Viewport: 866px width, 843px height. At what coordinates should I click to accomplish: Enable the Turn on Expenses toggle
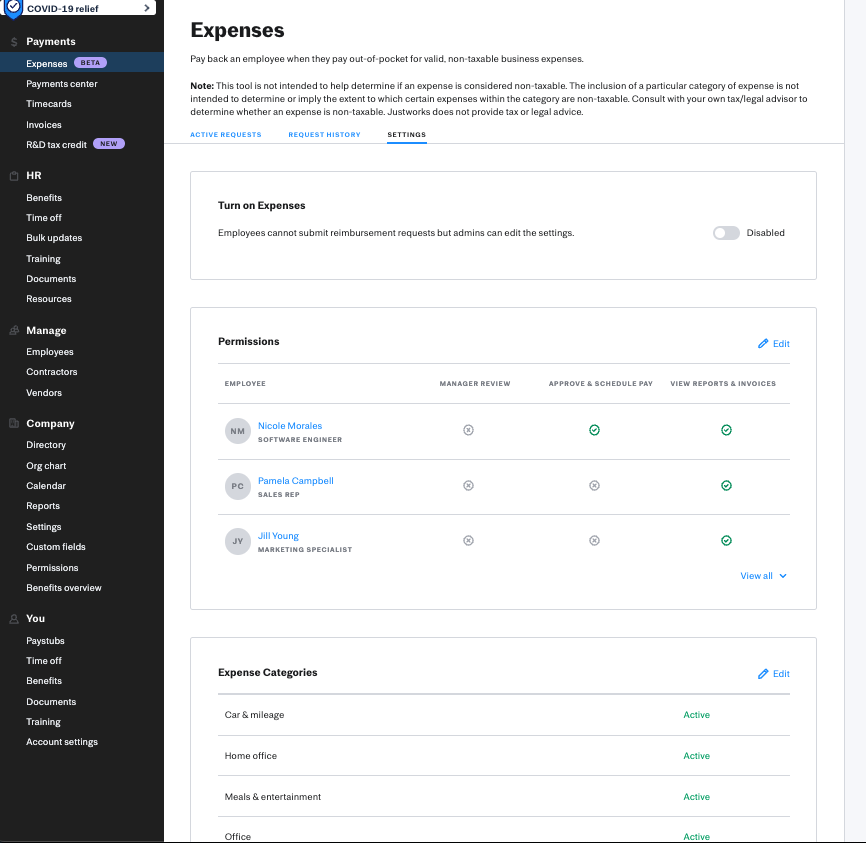coord(726,233)
